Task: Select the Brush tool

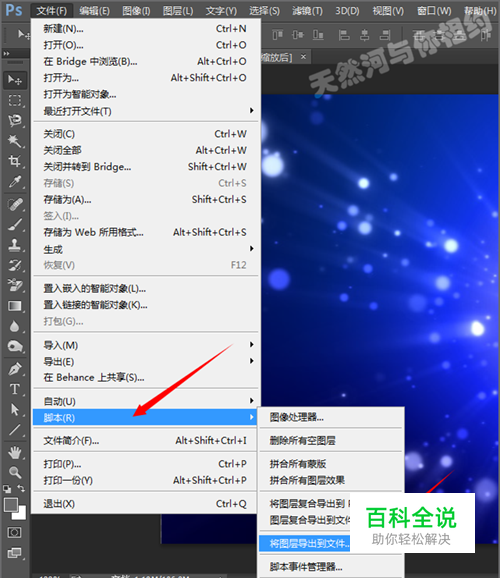Action: click(15, 224)
